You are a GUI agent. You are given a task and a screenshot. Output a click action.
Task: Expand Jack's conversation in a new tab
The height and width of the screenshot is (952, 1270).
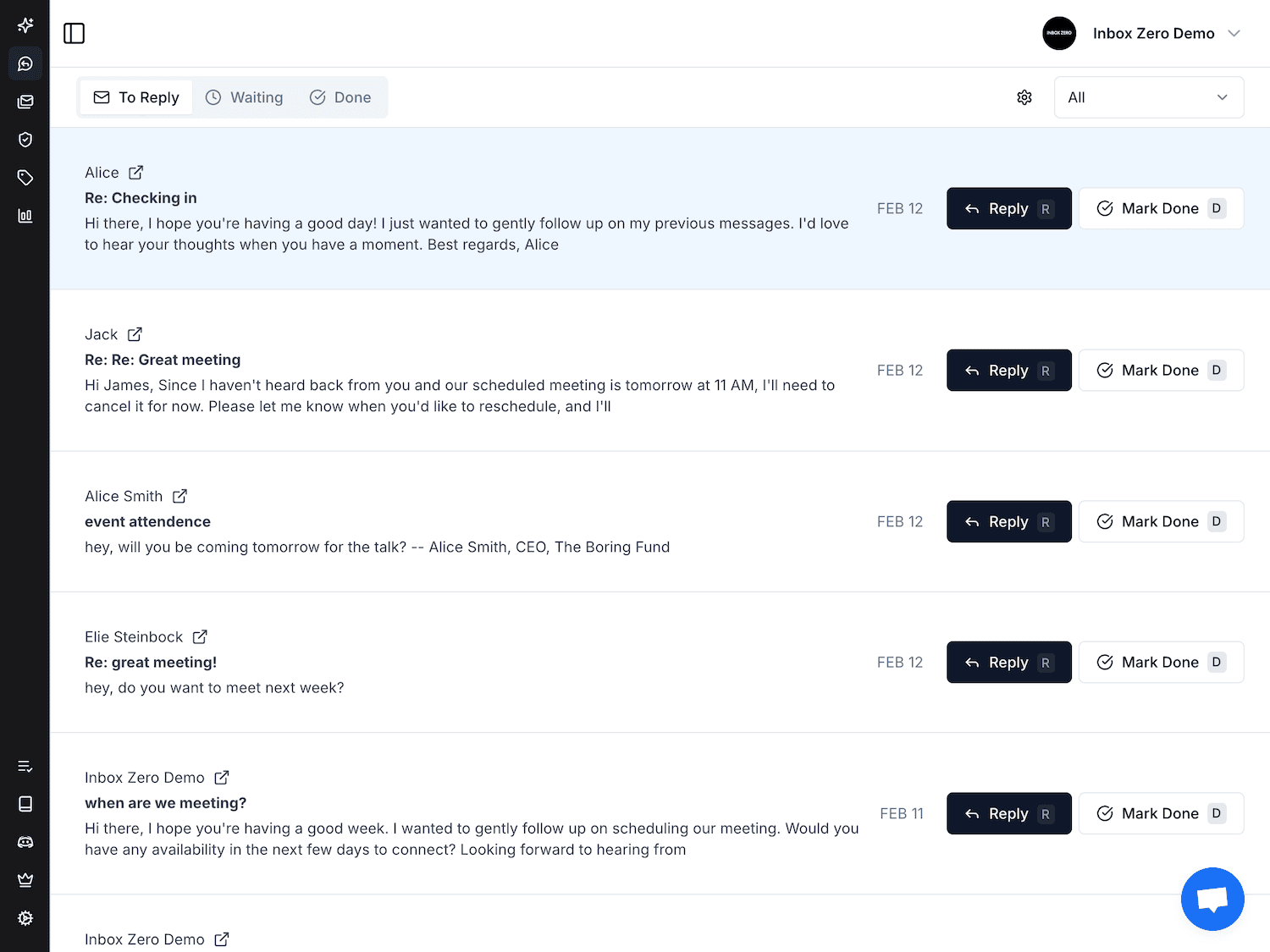[x=135, y=333]
